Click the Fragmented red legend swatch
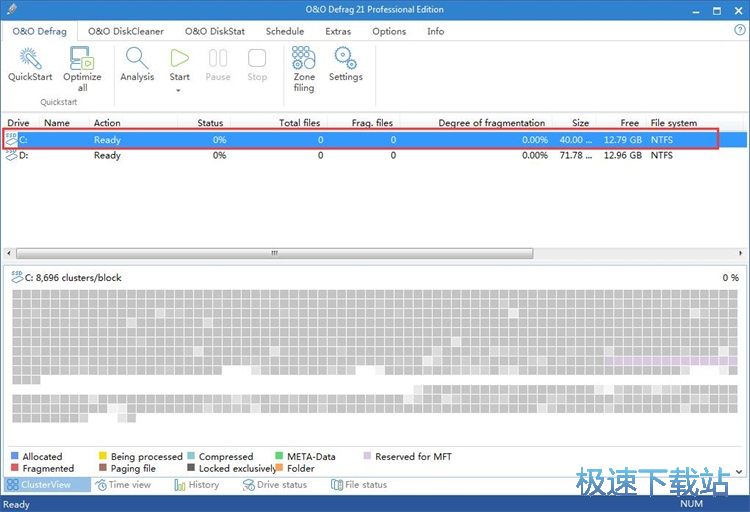Viewport: 750px width, 512px height. click(15, 467)
